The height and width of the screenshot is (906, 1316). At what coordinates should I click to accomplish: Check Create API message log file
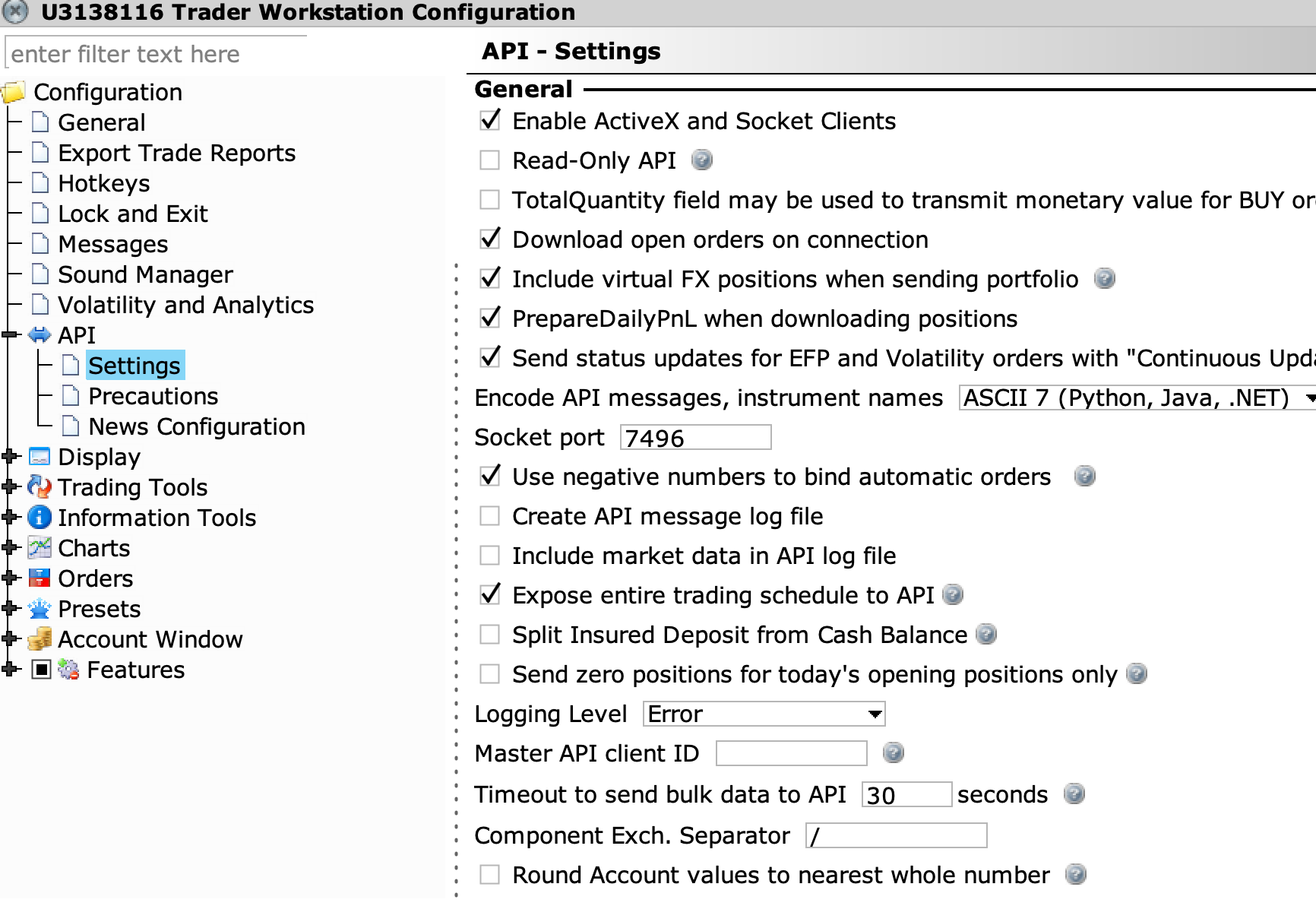point(490,516)
